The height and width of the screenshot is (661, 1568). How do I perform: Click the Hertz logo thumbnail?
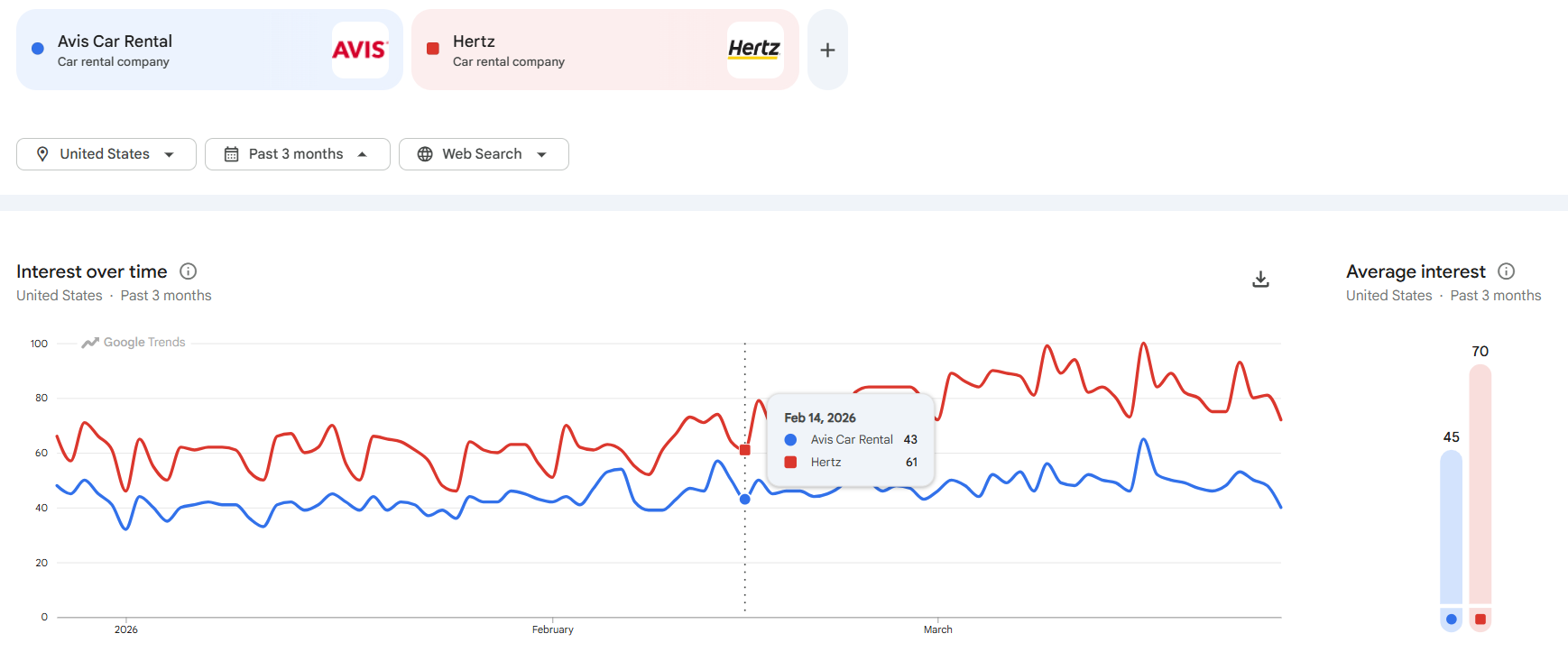pos(754,50)
